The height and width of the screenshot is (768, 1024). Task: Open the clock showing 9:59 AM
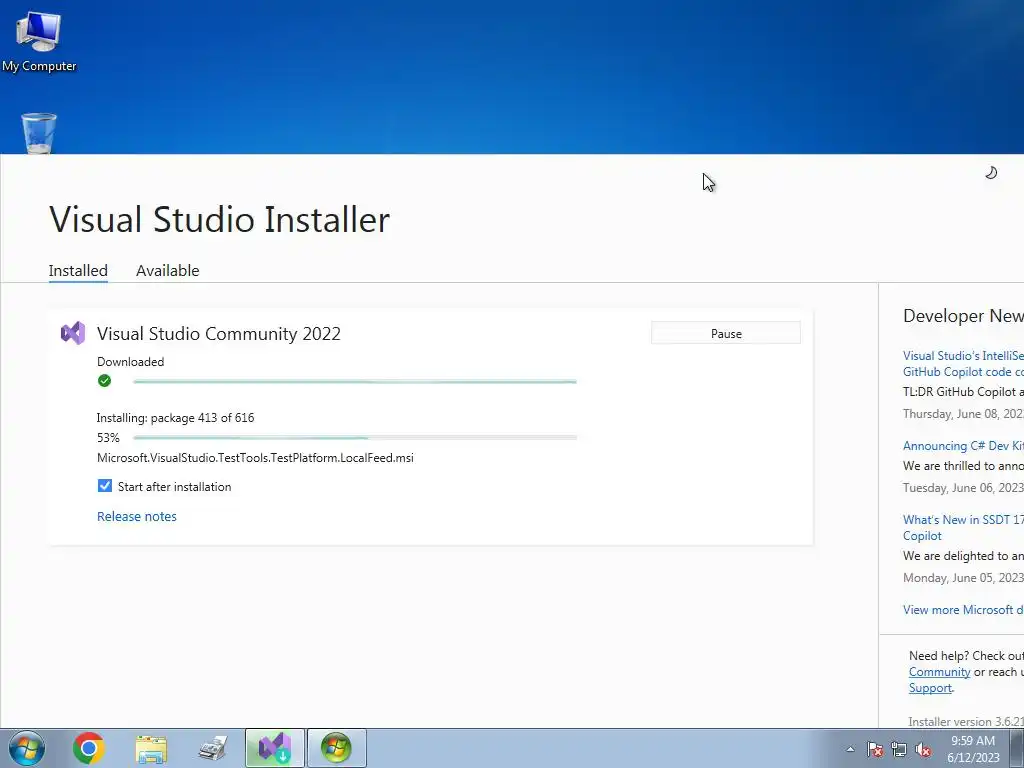[x=973, y=749]
